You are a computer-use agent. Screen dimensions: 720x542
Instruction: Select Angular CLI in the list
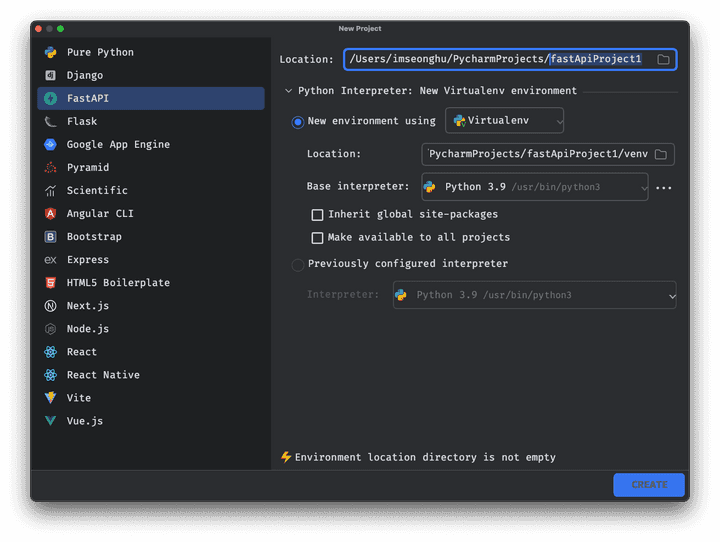151,214
